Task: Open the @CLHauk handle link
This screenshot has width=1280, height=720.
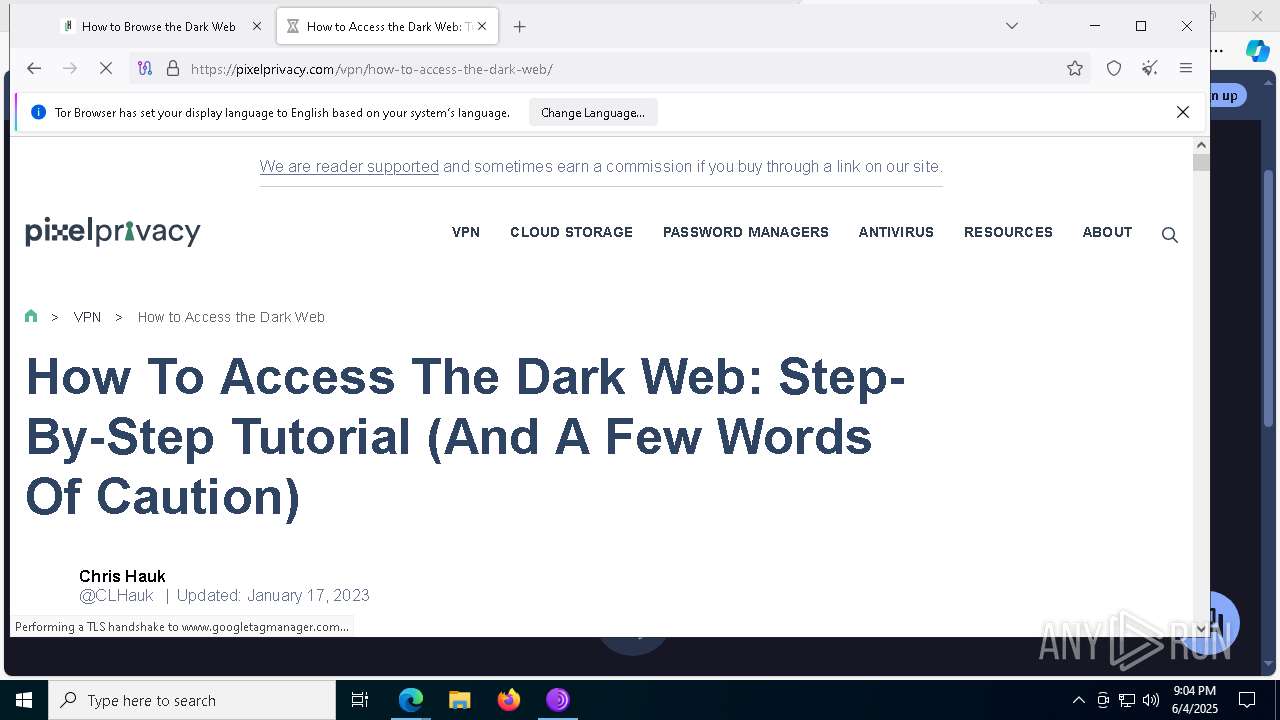Action: pos(116,595)
